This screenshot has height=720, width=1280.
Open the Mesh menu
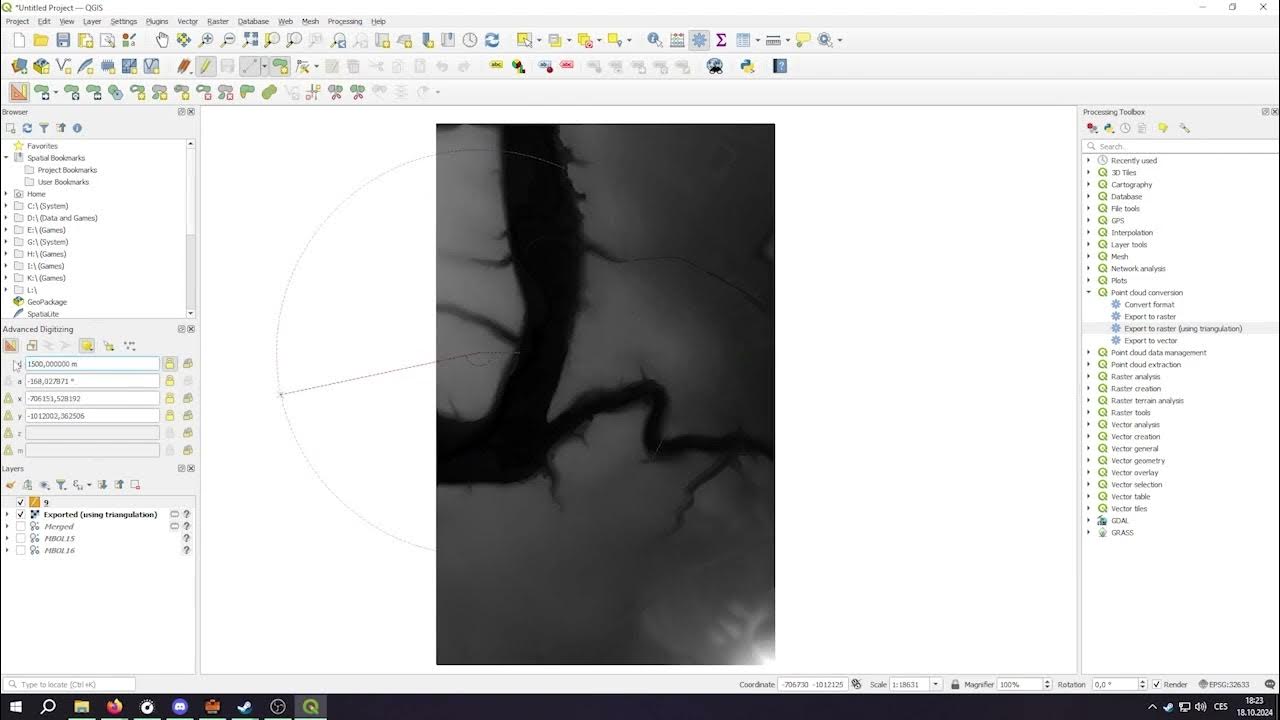click(x=310, y=21)
